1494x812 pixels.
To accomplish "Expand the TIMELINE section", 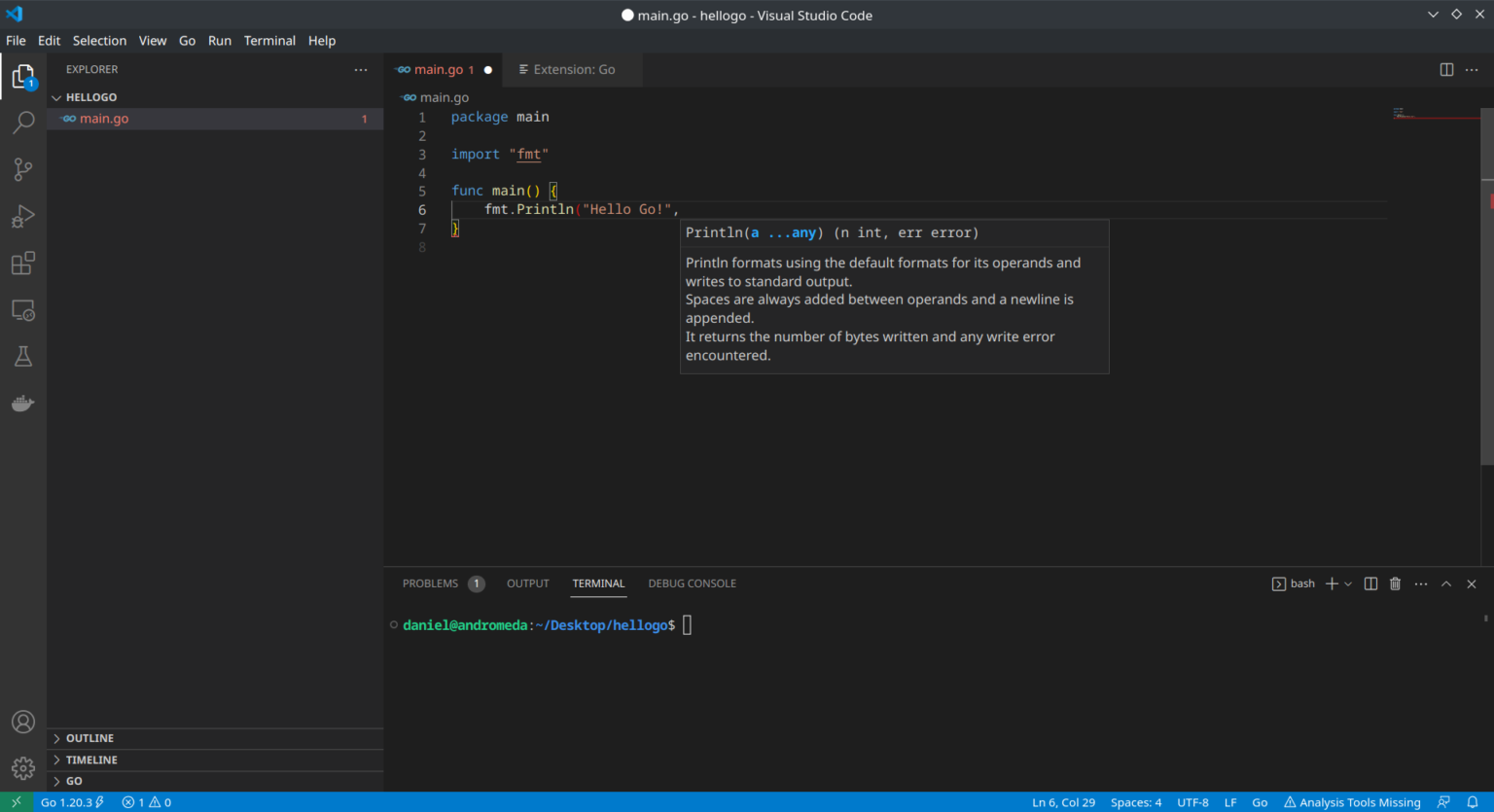I will [91, 759].
